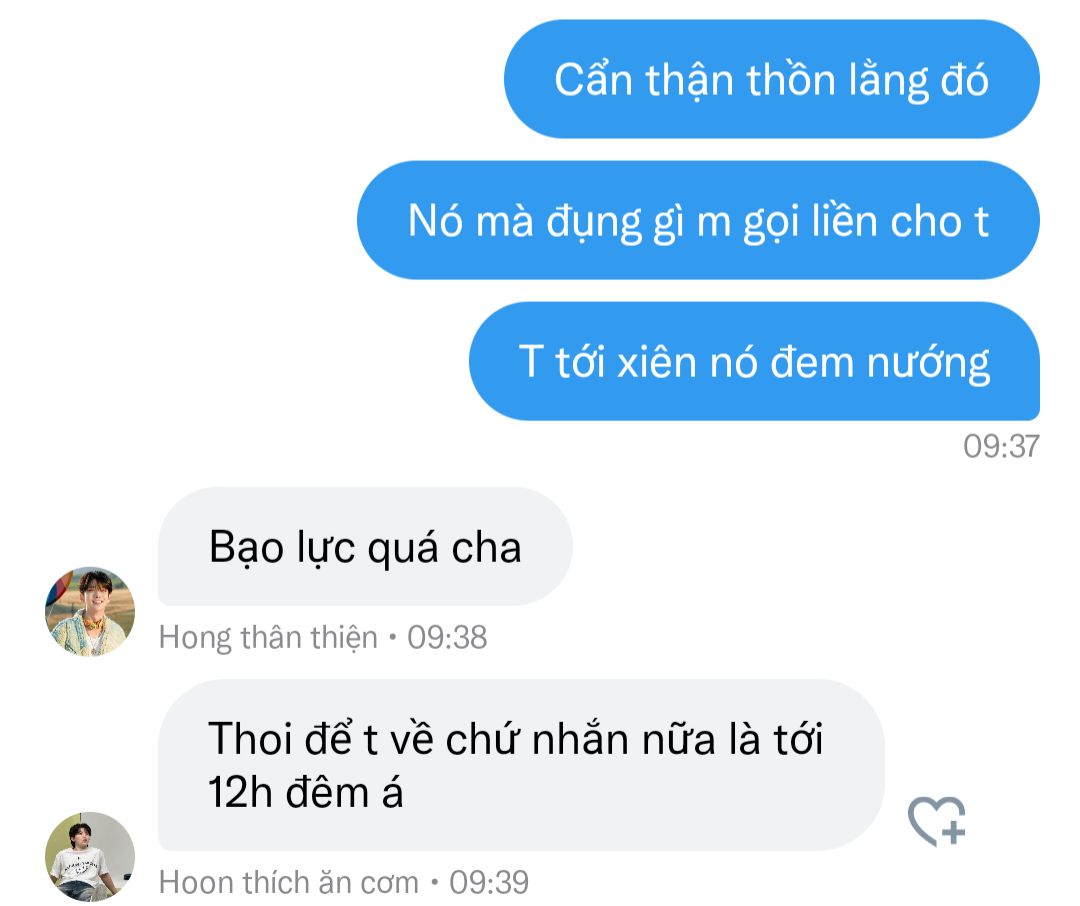Click the word 'nướng' in blue bubble
Screen dimensions: 1080x906
point(928,363)
